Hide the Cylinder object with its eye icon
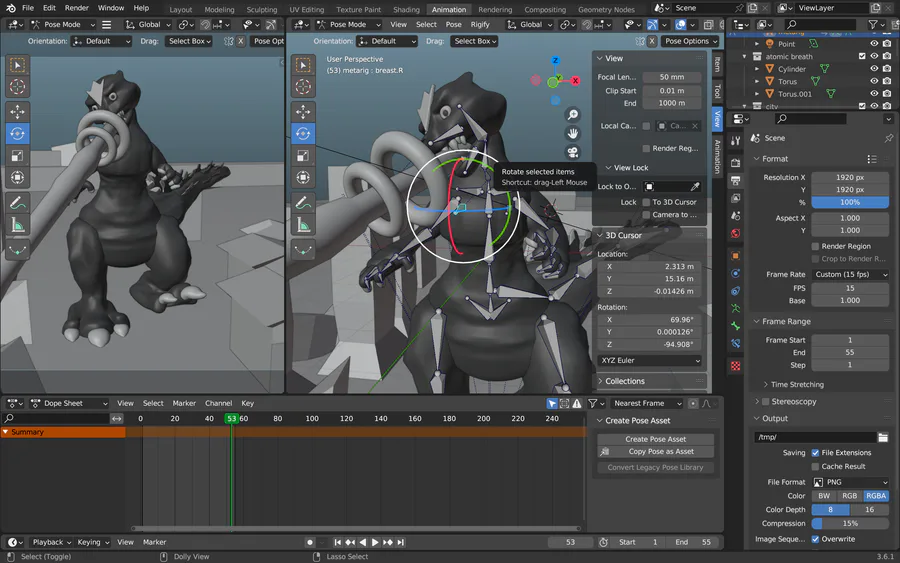The width and height of the screenshot is (900, 563). click(x=874, y=69)
